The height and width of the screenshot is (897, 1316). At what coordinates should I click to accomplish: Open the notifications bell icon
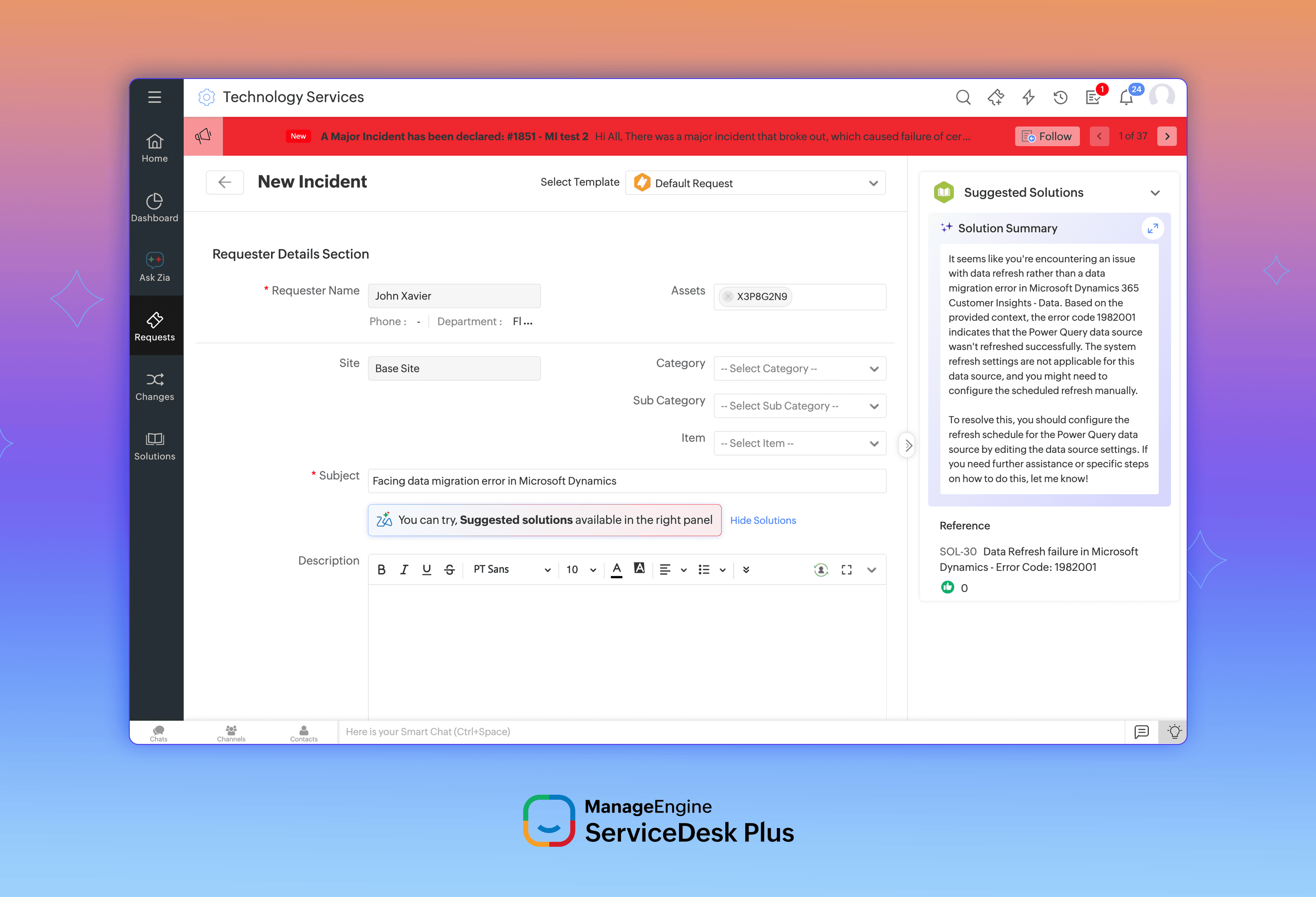pos(1126,98)
